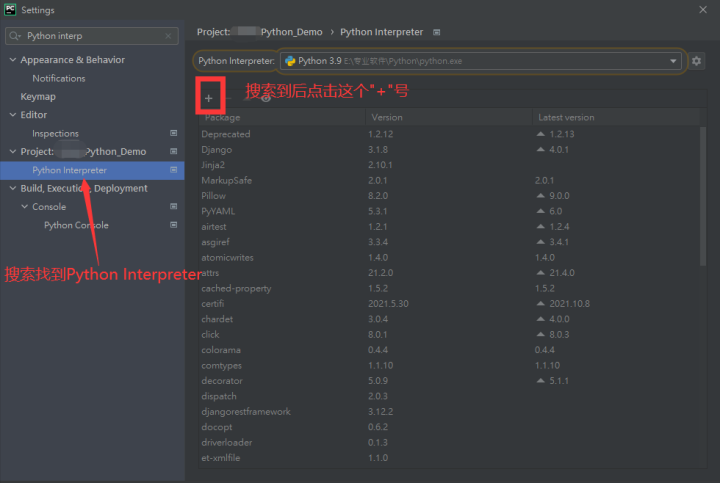Click project-scope icon on the Inspections row
720x483 pixels.
174,133
